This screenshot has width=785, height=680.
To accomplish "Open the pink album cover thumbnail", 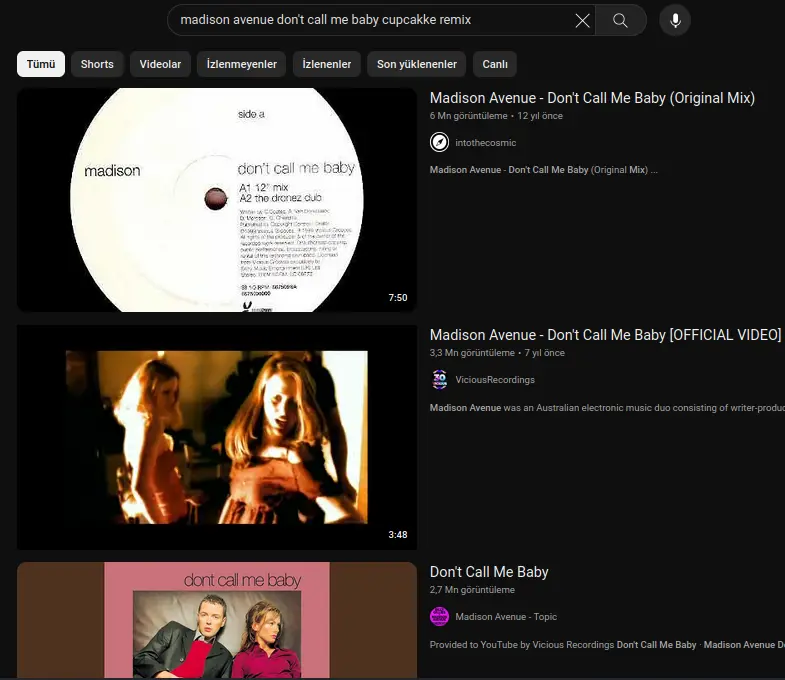I will (217, 620).
